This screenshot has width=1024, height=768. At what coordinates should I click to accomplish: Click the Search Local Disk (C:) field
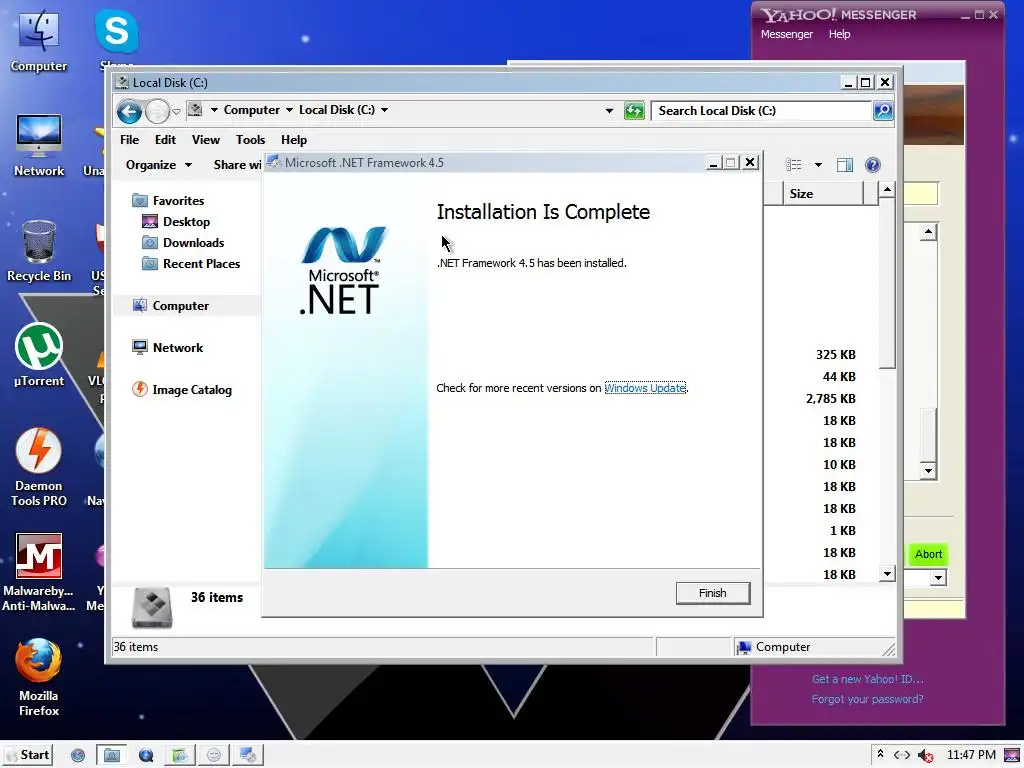click(x=761, y=111)
